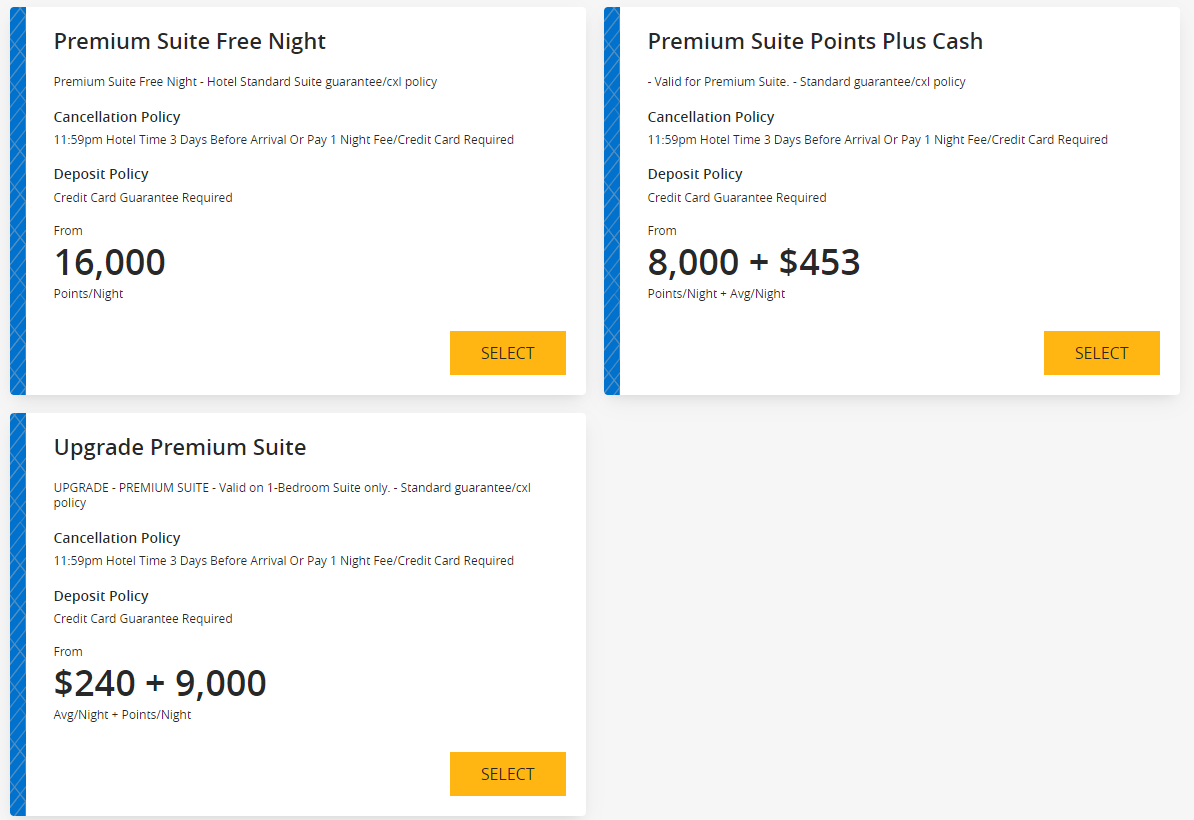Click the Upgrade Premium Suite card title
1194x820 pixels.
[x=180, y=447]
